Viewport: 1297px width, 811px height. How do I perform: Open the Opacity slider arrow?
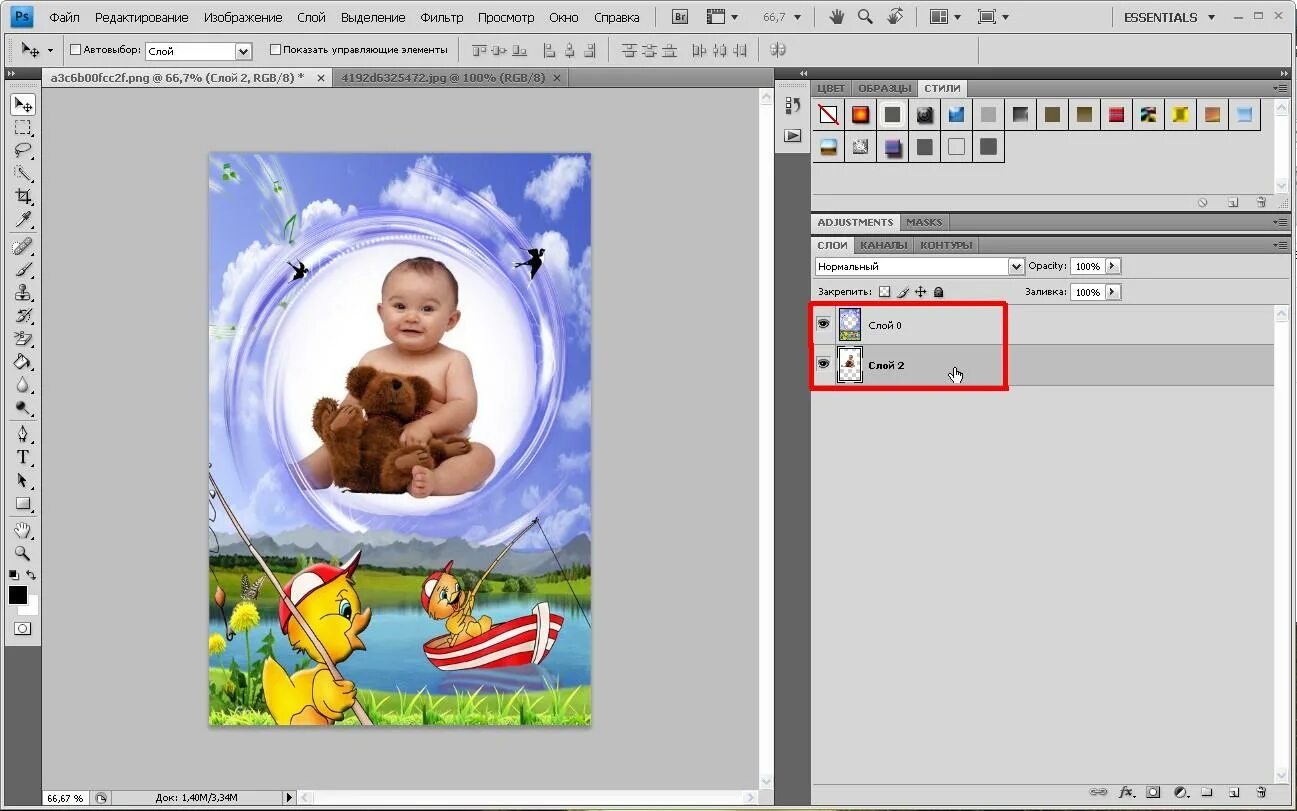(1112, 266)
